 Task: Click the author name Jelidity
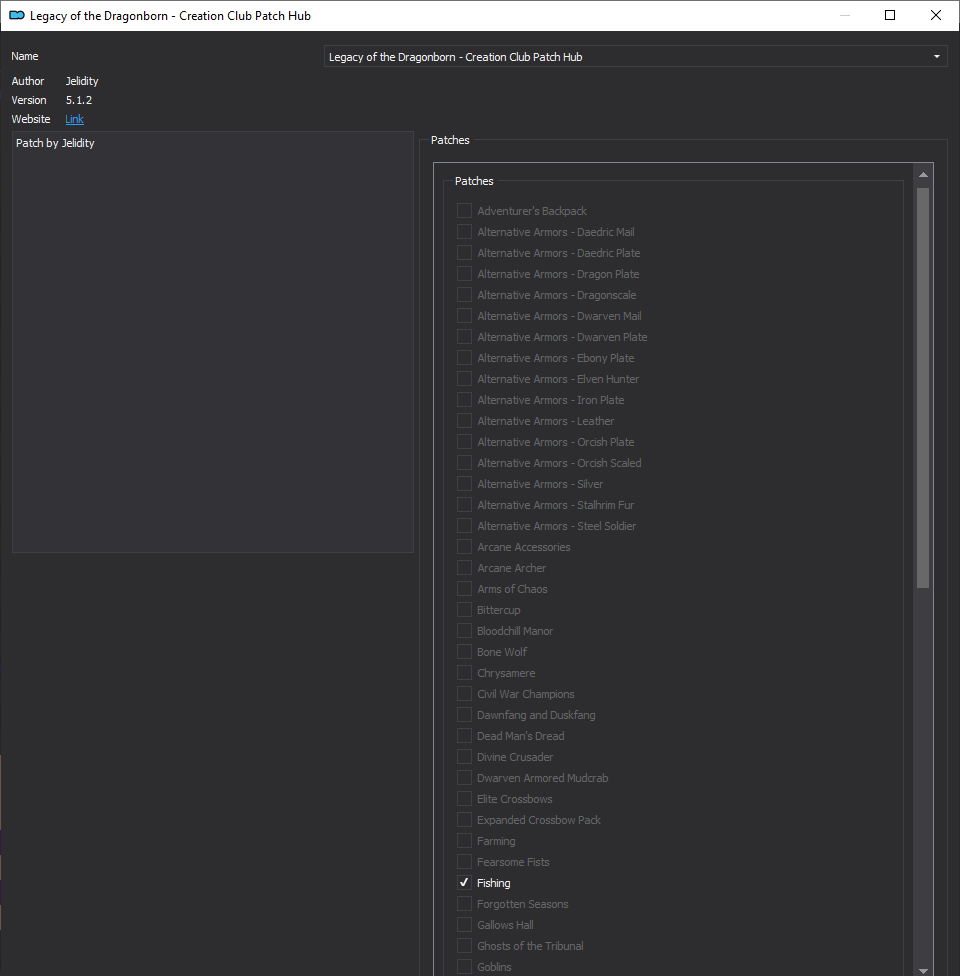(82, 81)
